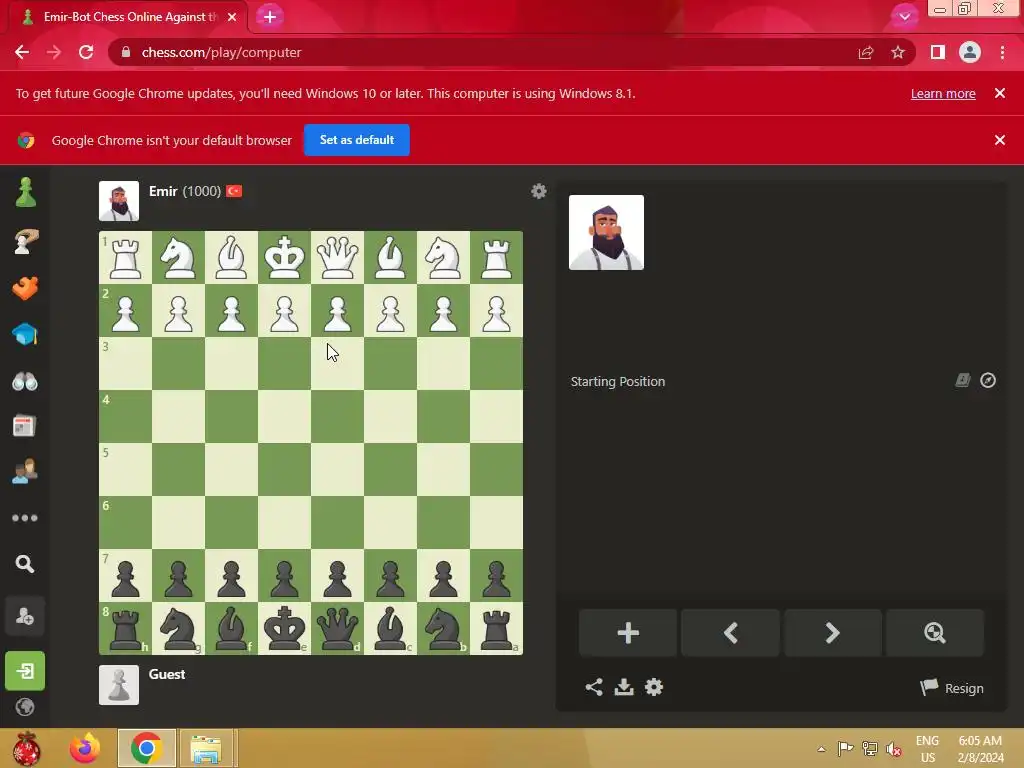Open Puzzles icon in sidebar
Viewport: 1024px width, 768px height.
[25, 288]
